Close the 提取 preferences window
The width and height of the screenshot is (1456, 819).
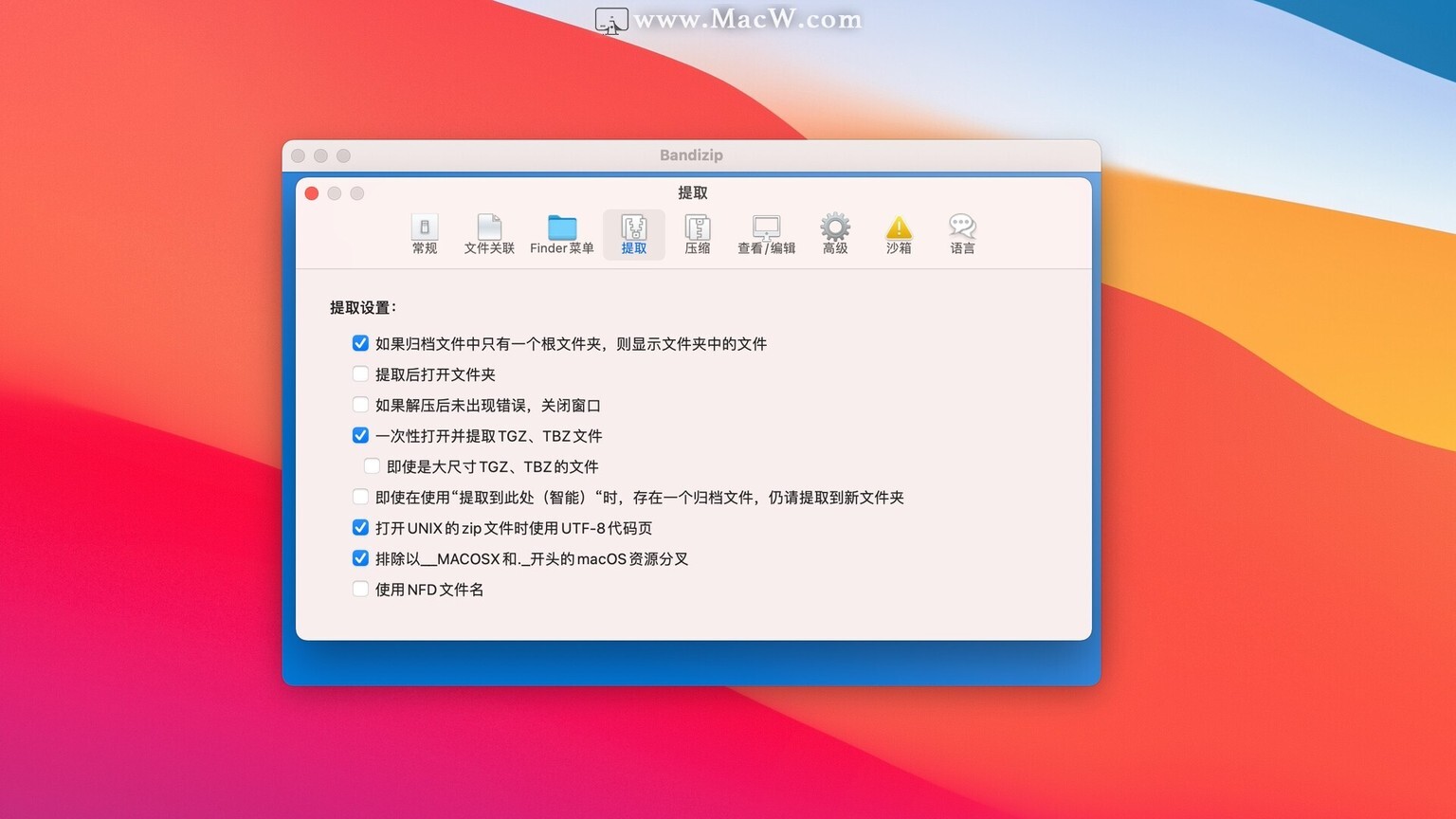pos(312,193)
